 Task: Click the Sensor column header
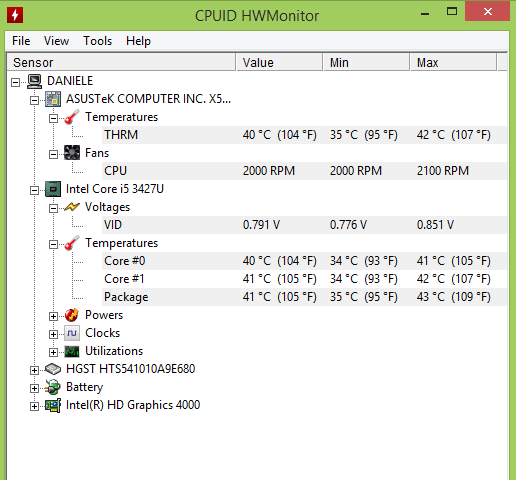pos(121,62)
